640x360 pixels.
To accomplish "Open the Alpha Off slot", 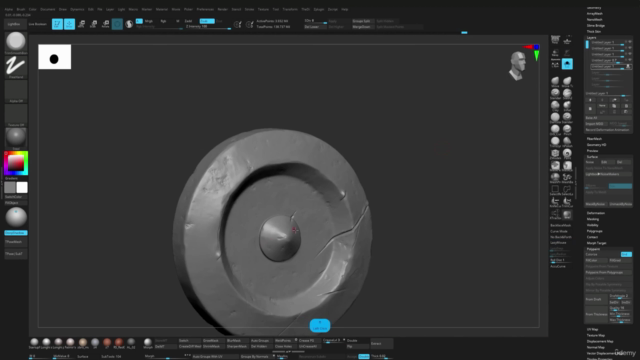I will click(x=16, y=90).
